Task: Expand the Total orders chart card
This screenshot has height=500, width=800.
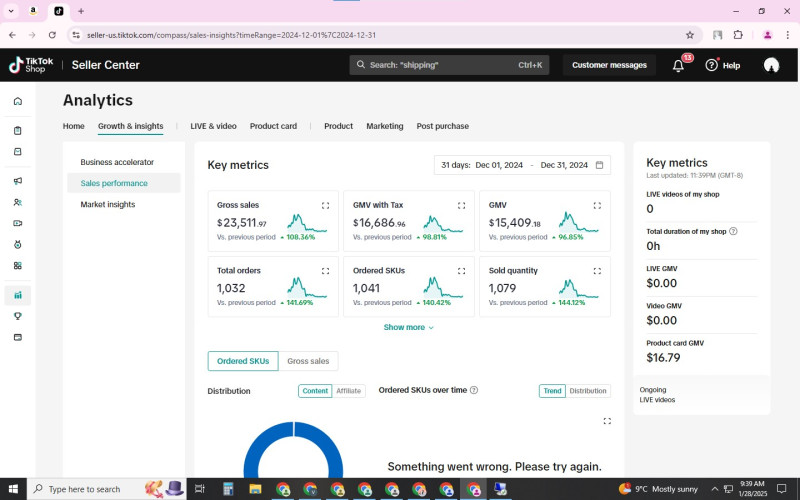Action: tap(326, 271)
